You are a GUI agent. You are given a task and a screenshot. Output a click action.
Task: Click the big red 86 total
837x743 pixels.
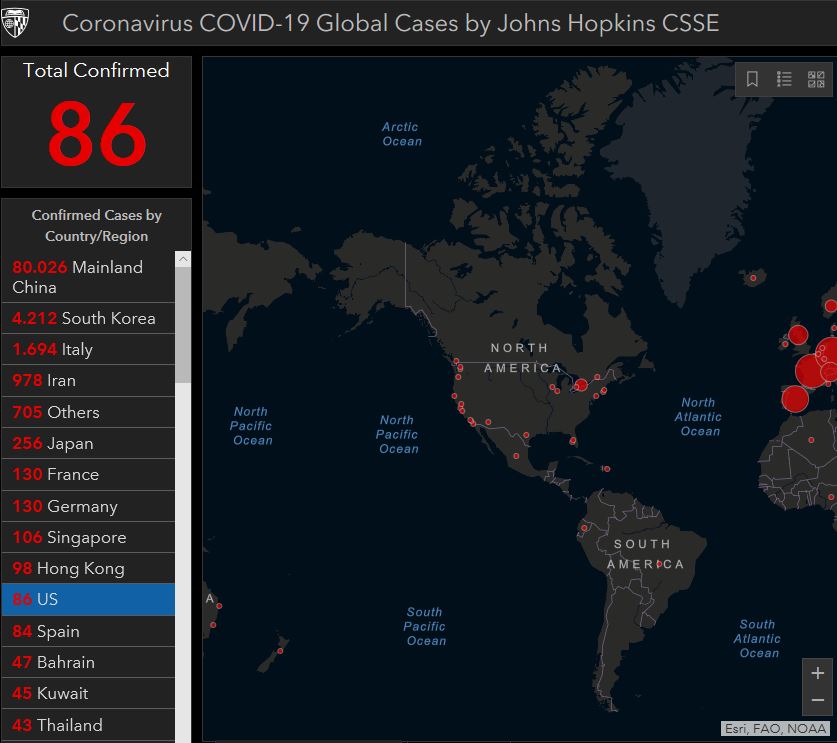tap(97, 133)
